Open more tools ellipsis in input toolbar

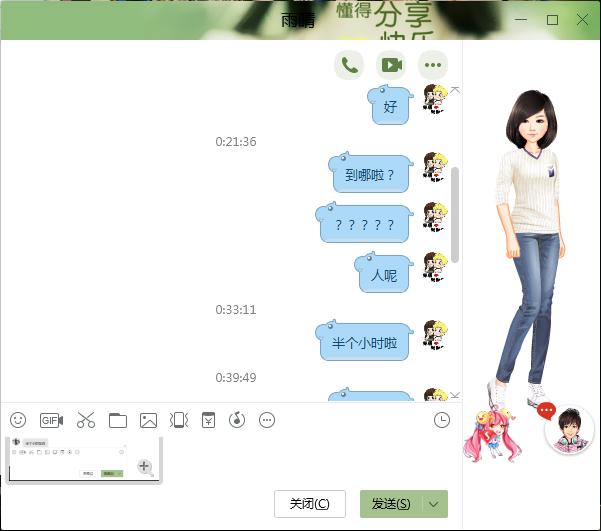tap(267, 420)
